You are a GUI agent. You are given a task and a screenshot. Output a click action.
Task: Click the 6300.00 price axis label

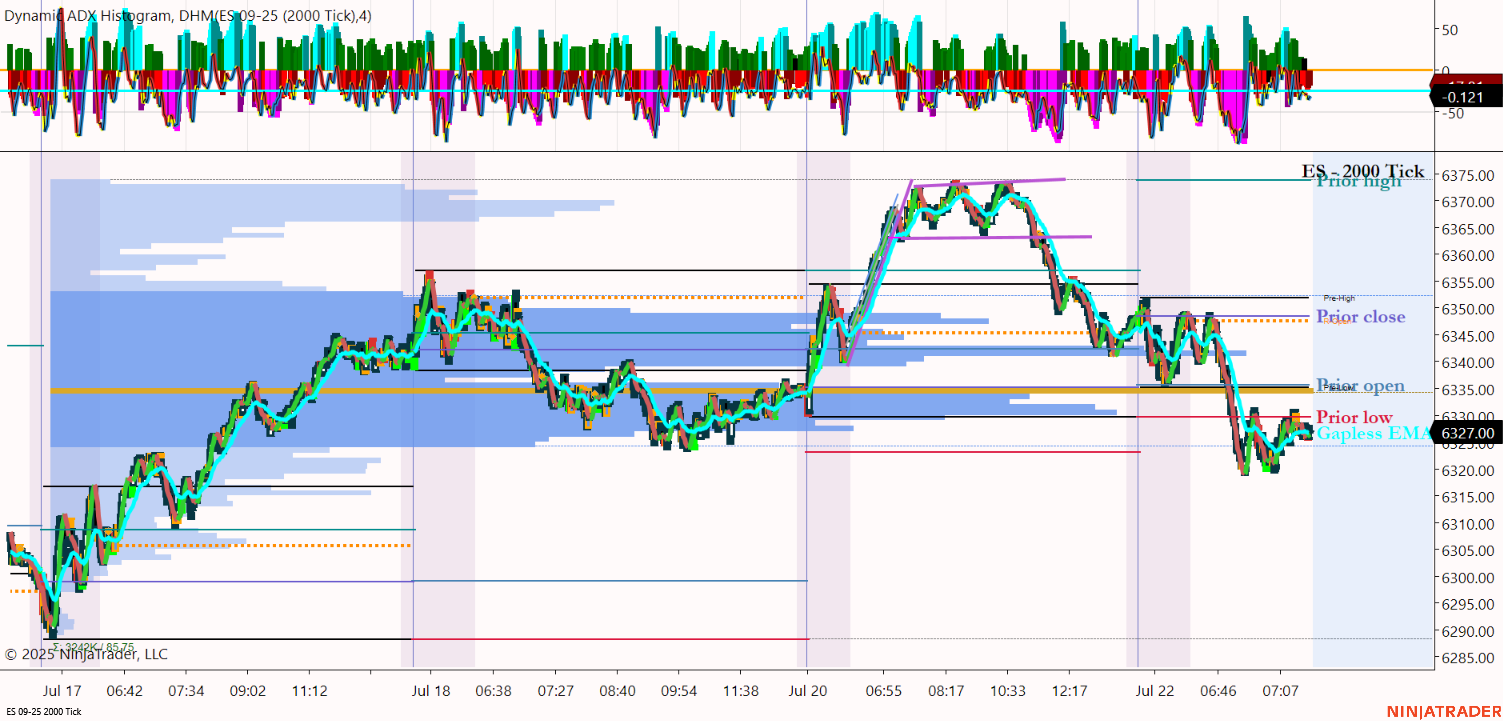coord(1466,578)
